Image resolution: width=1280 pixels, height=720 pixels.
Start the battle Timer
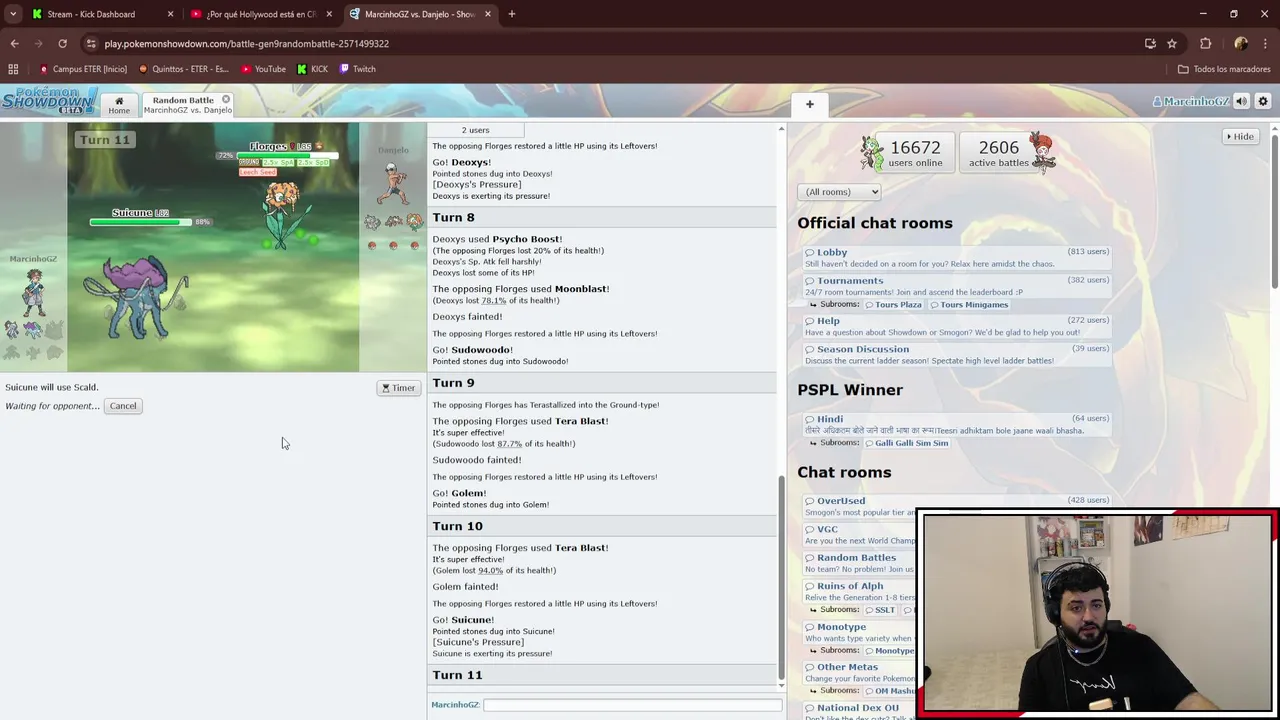click(398, 388)
